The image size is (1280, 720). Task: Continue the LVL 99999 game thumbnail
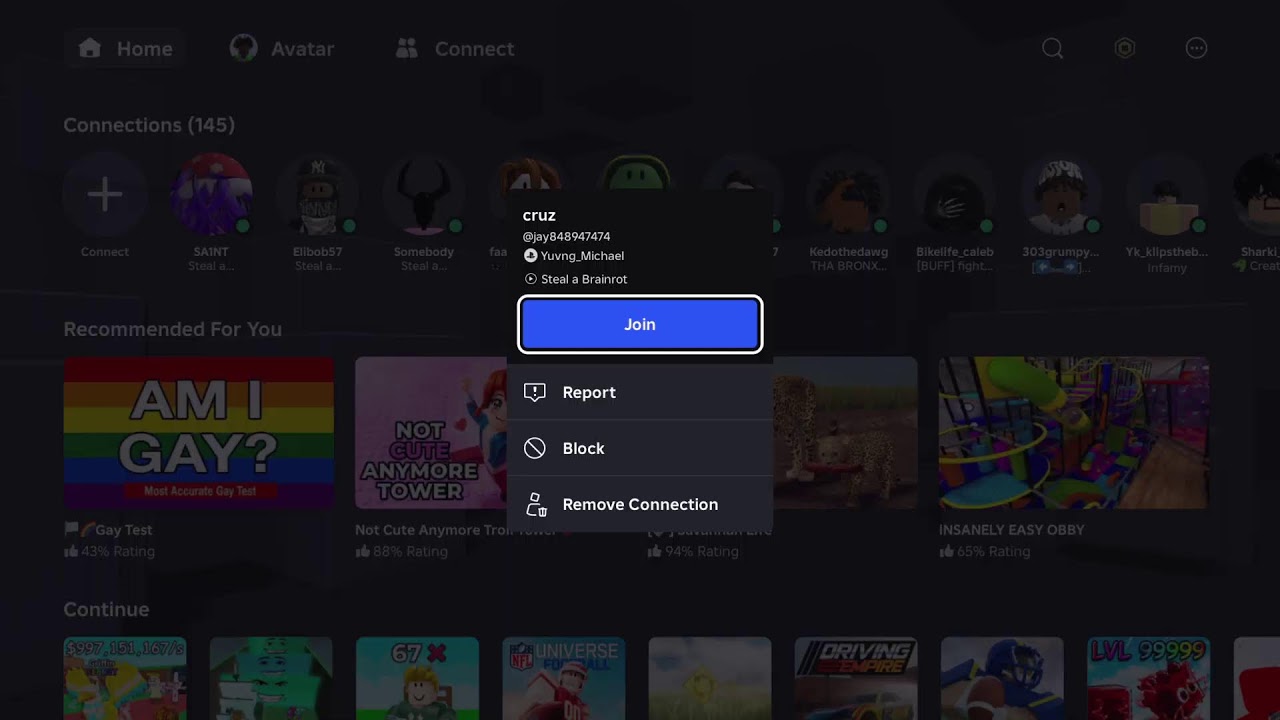(1148, 678)
